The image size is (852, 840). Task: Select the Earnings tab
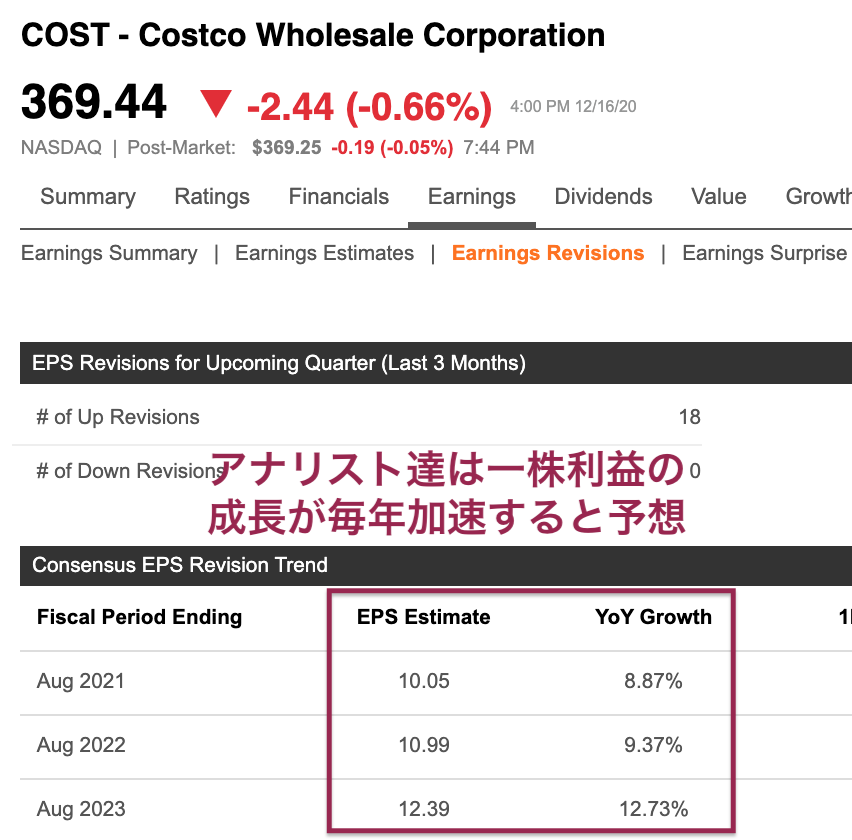pyautogui.click(x=472, y=197)
